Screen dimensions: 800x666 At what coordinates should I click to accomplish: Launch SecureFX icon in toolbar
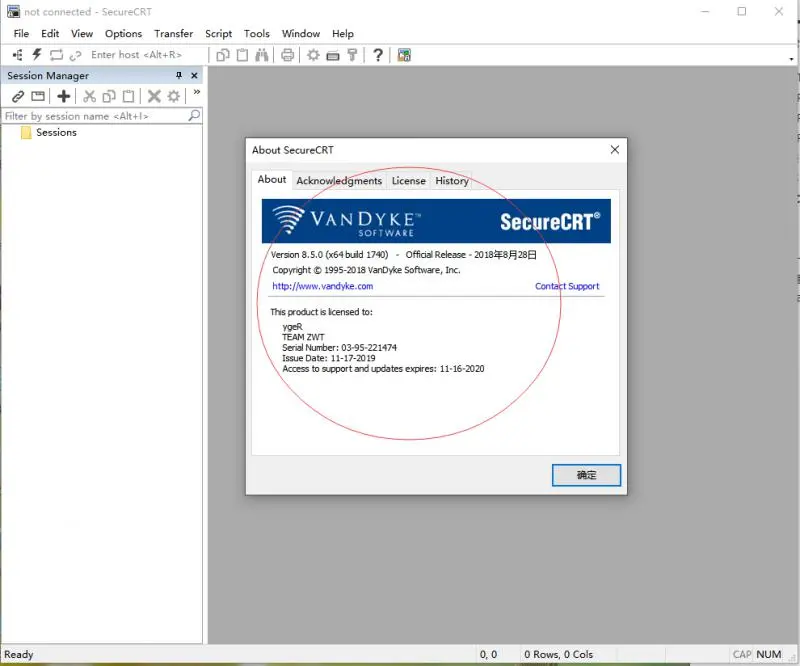(404, 55)
